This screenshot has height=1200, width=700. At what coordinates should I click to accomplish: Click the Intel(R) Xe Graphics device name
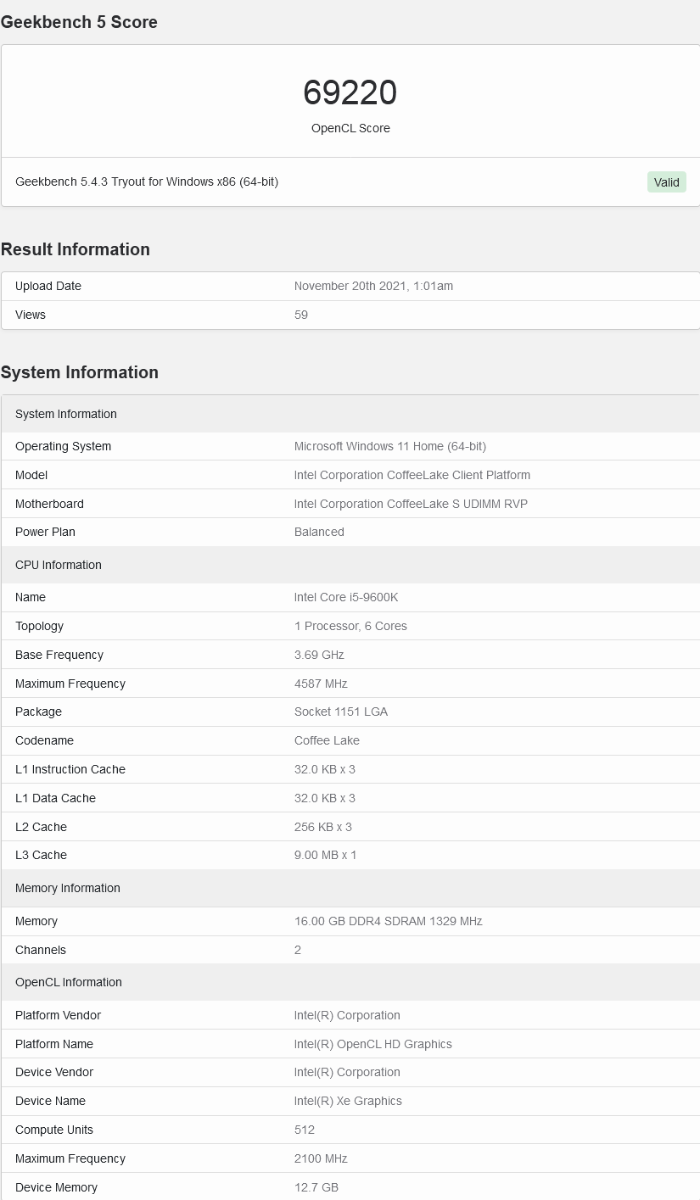348,1101
